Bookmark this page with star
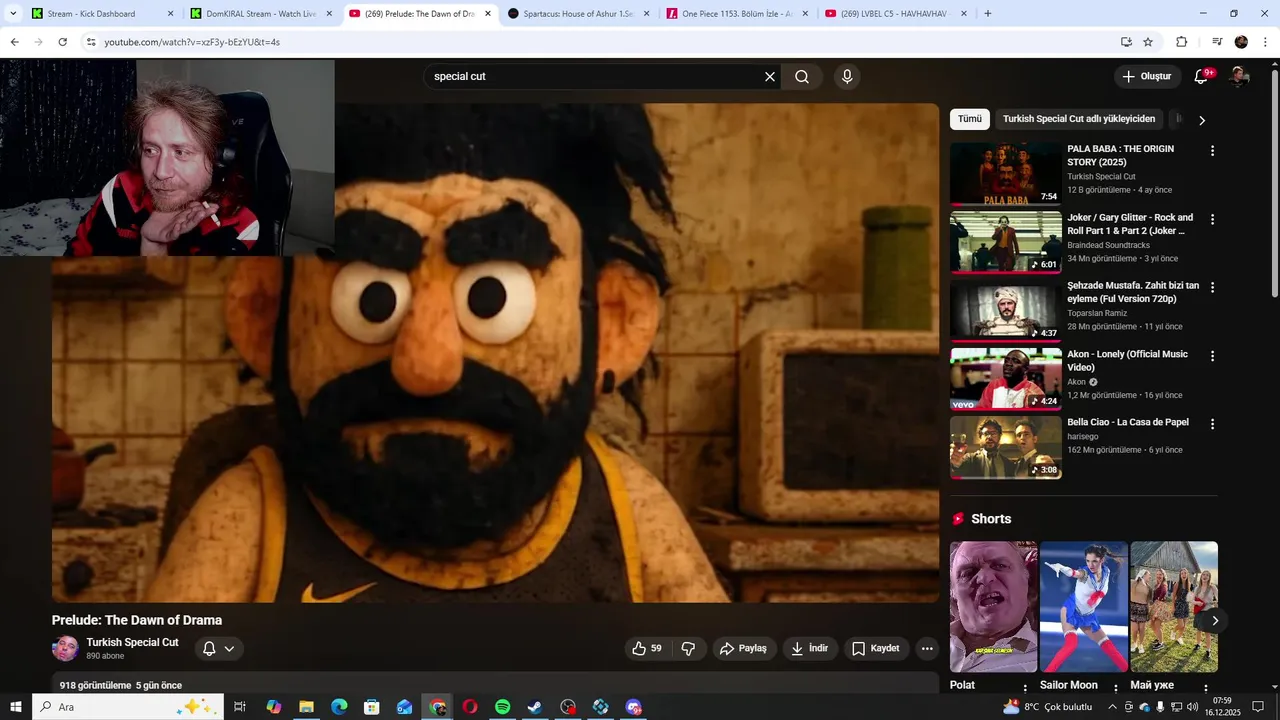 [1148, 42]
